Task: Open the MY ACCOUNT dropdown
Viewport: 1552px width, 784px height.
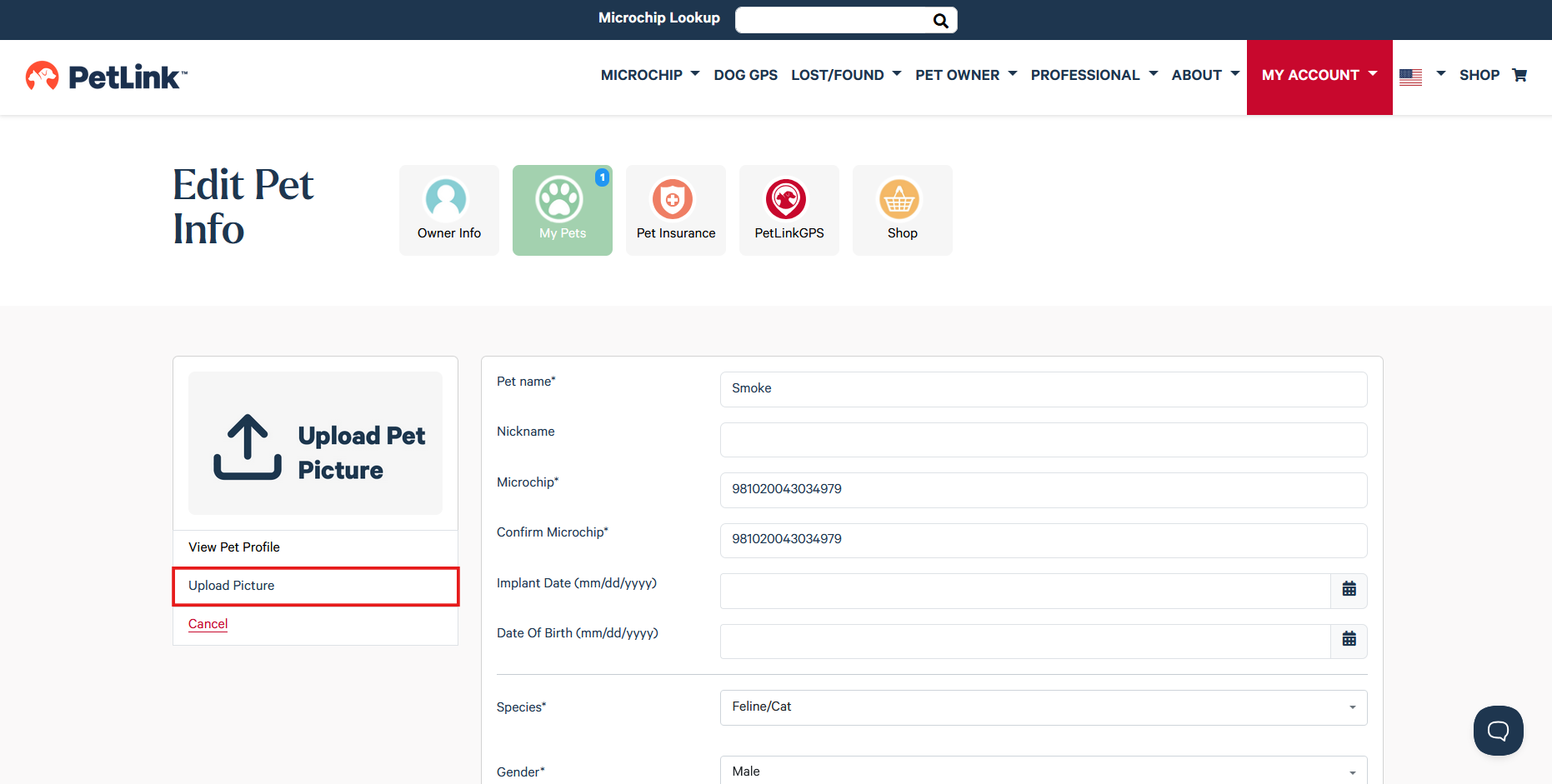Action: 1319,77
